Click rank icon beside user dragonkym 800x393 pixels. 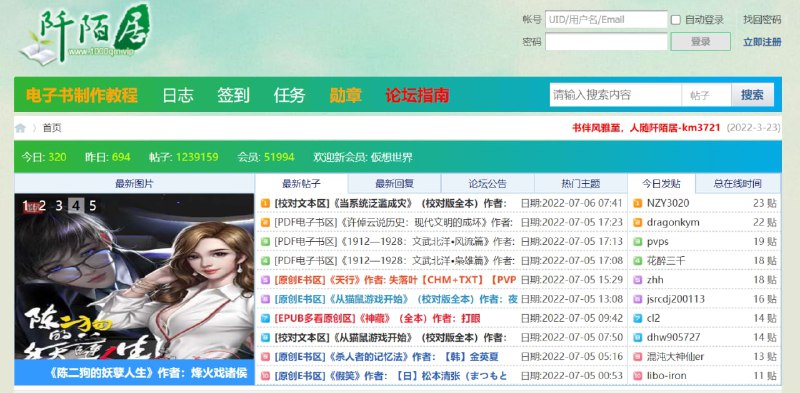pyautogui.click(x=638, y=223)
